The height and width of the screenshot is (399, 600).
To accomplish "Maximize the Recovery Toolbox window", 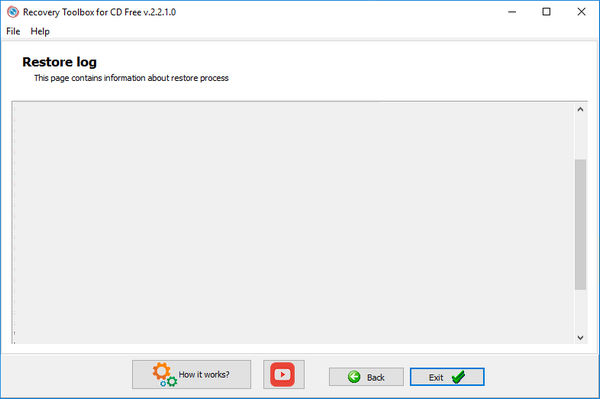I will coord(546,12).
